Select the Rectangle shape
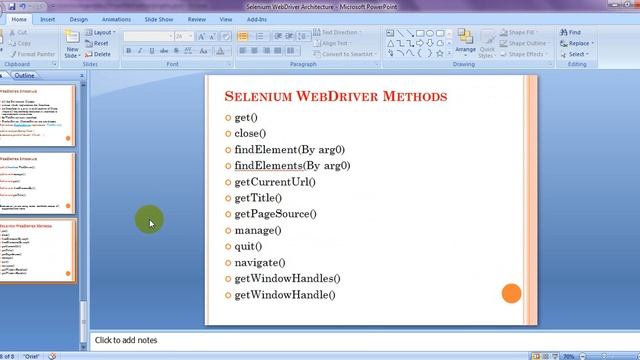The height and width of the screenshot is (360, 640). (x=420, y=33)
